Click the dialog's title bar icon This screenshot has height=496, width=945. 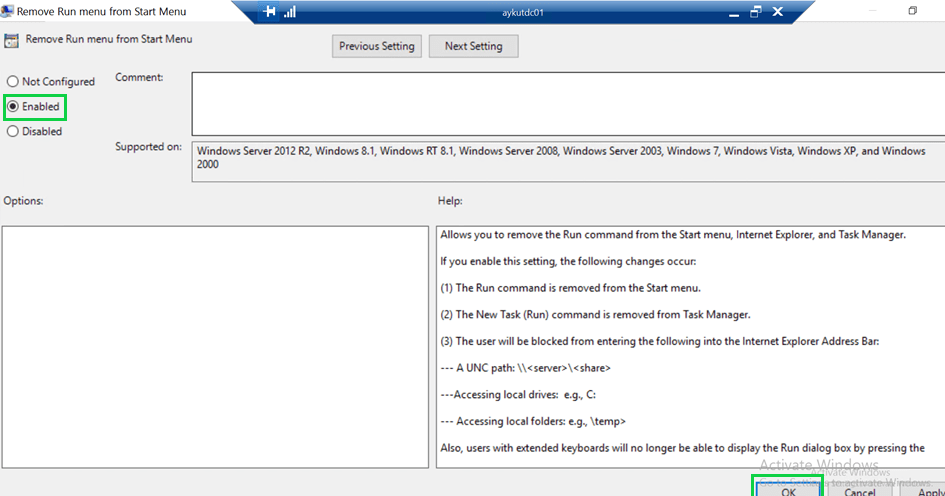(8, 11)
